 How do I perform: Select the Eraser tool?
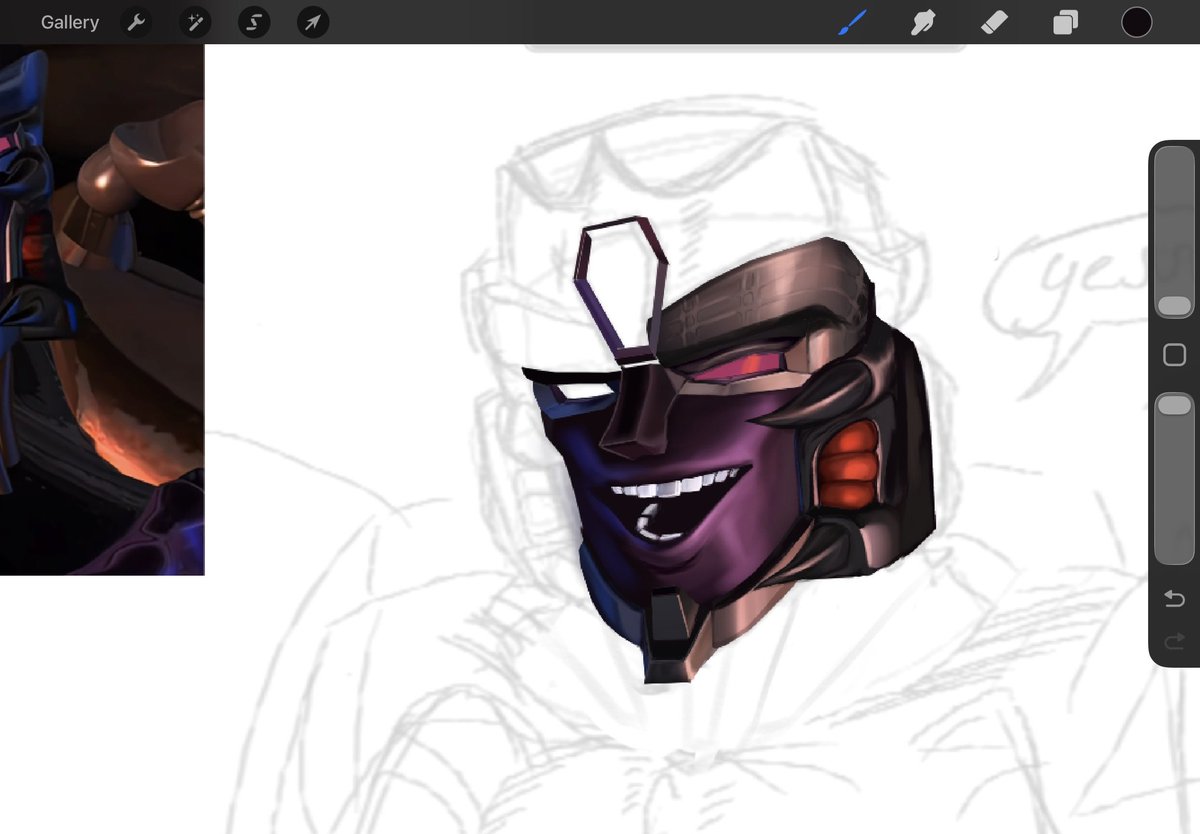point(994,22)
